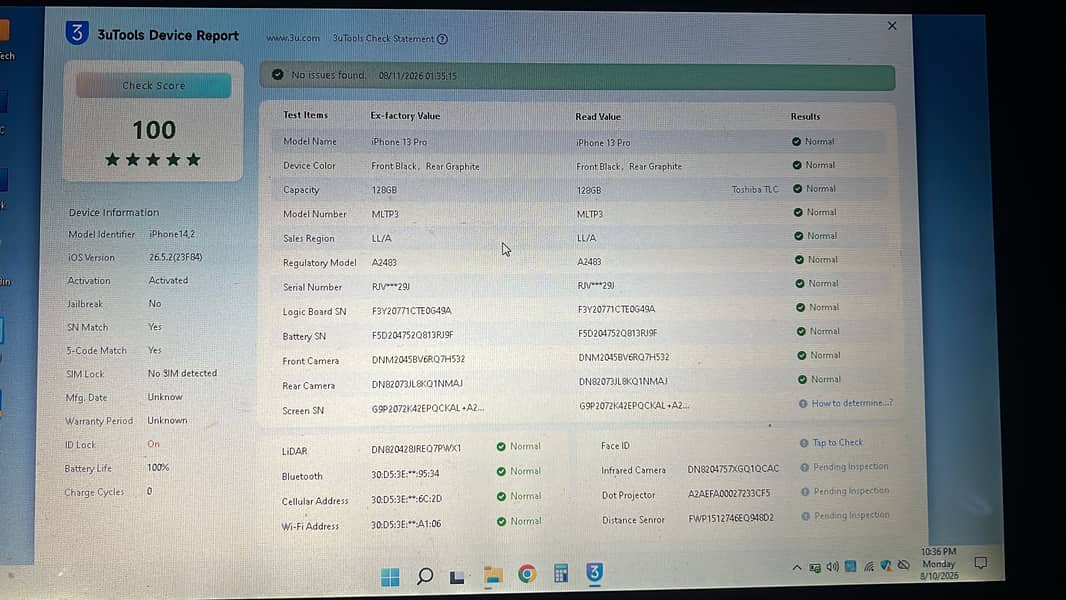Open the notification center icon
1066x600 pixels.
[x=980, y=563]
